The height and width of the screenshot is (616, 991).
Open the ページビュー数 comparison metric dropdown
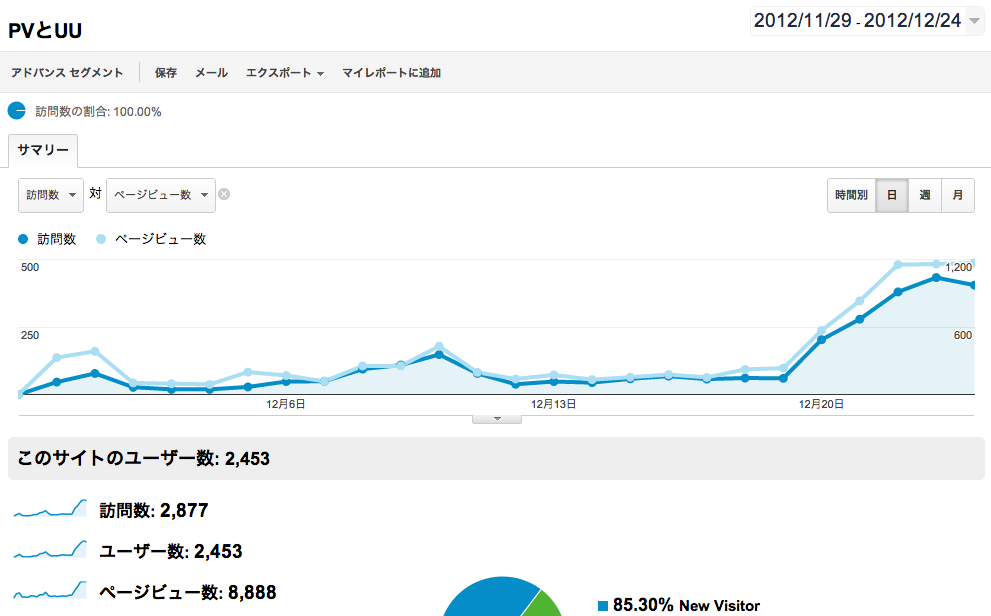click(161, 195)
